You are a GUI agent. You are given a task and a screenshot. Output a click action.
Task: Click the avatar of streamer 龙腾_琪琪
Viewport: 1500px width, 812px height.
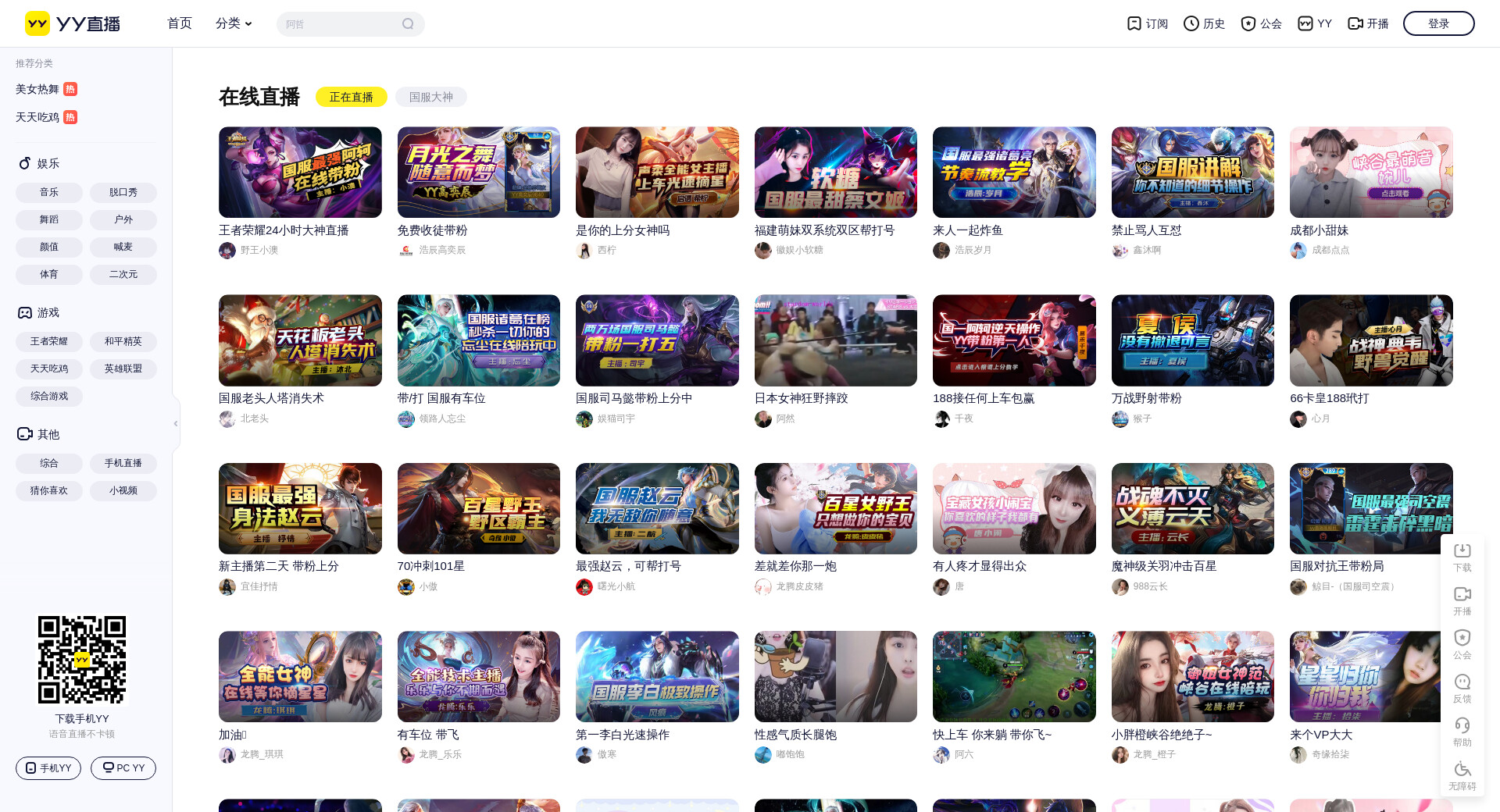pyautogui.click(x=227, y=755)
